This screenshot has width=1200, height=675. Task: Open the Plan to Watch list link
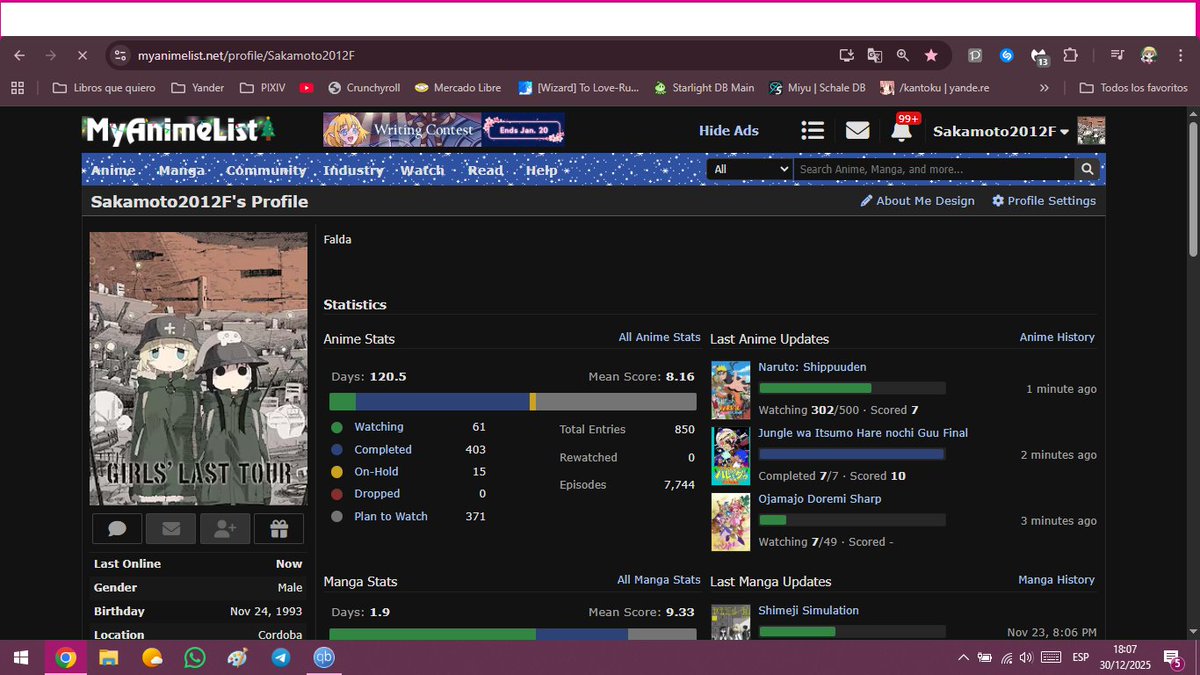(391, 516)
